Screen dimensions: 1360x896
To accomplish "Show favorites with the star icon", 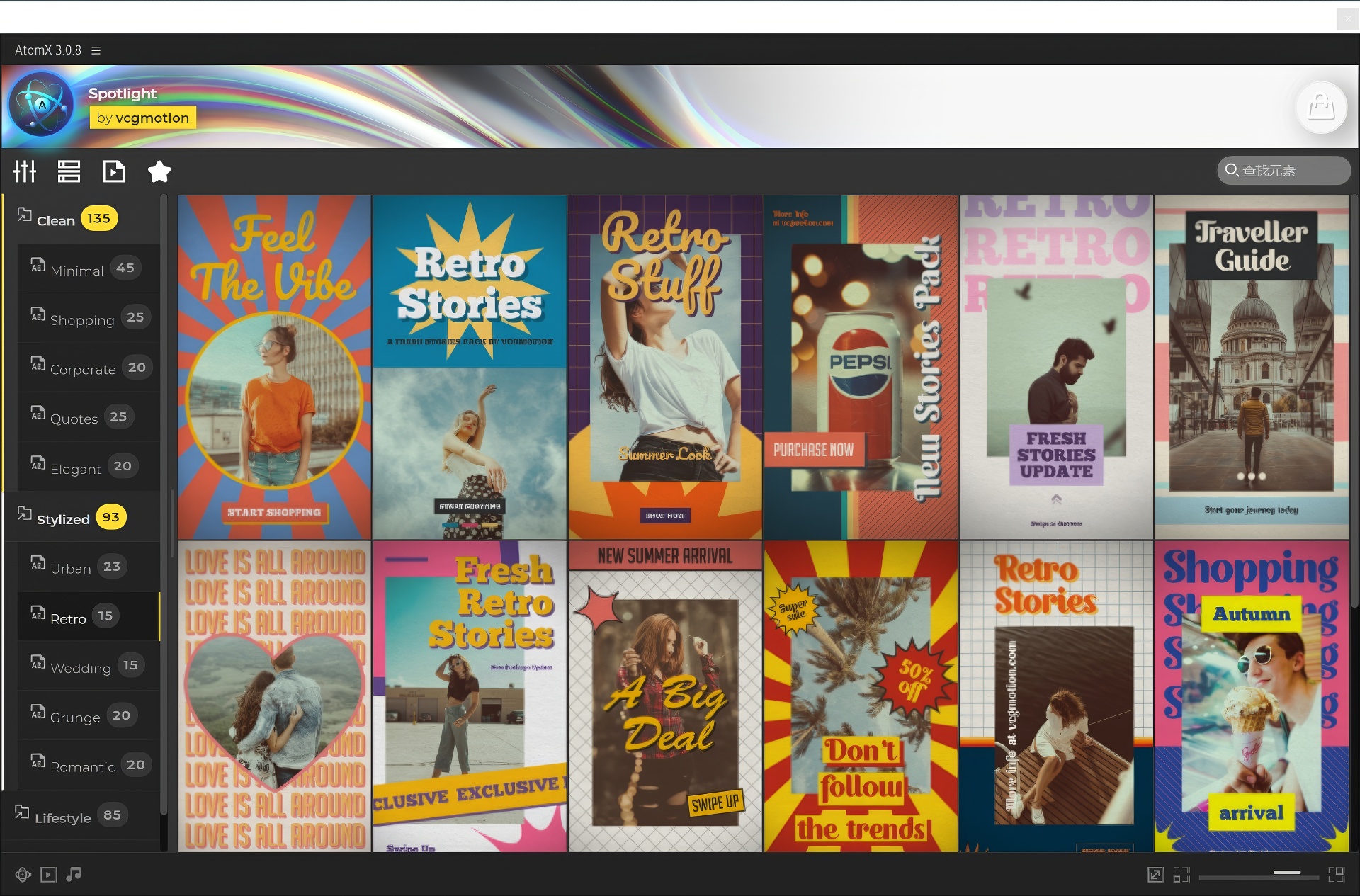I will coord(159,171).
